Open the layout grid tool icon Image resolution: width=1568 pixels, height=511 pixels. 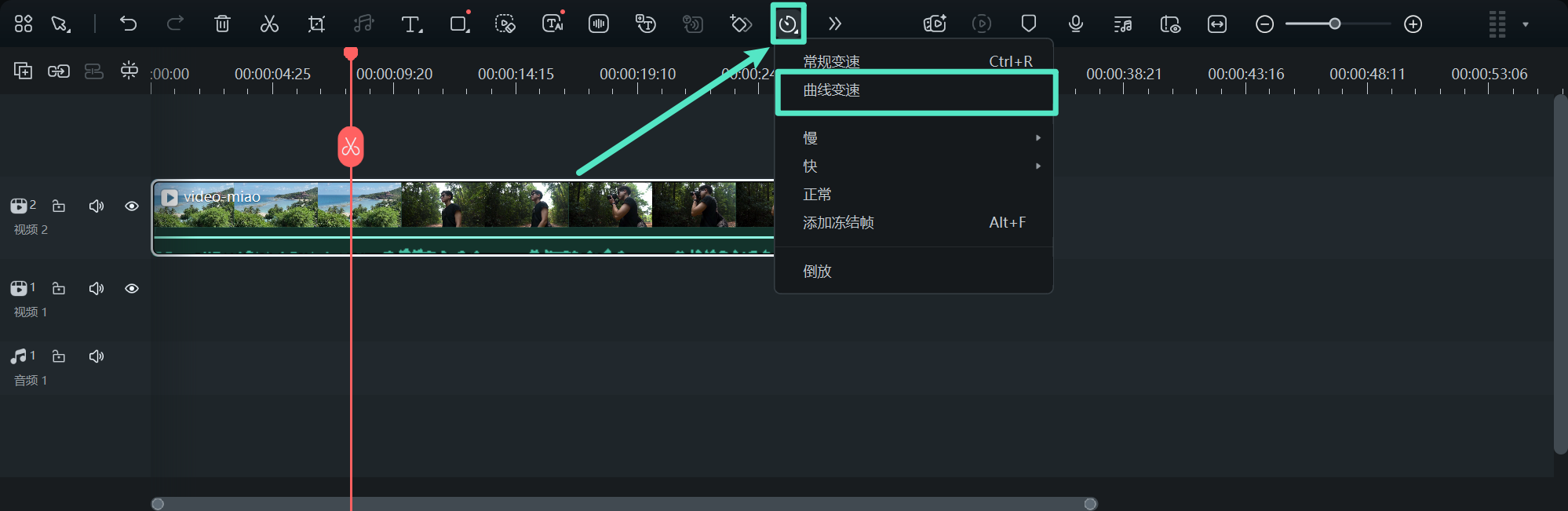[x=24, y=24]
